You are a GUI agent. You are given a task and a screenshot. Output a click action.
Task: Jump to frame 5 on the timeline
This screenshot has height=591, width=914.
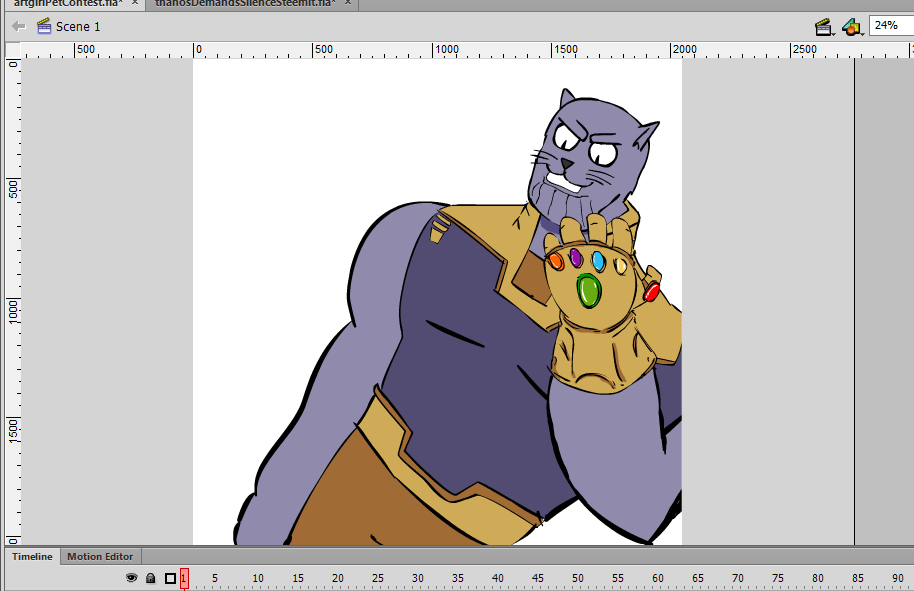click(x=215, y=578)
